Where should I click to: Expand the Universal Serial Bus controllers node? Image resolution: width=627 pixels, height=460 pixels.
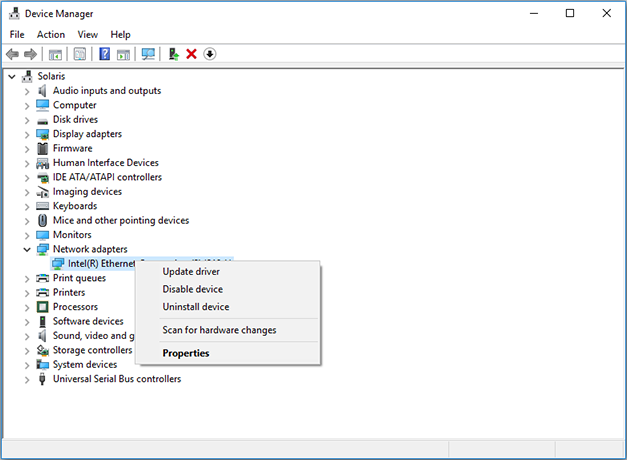(x=27, y=379)
